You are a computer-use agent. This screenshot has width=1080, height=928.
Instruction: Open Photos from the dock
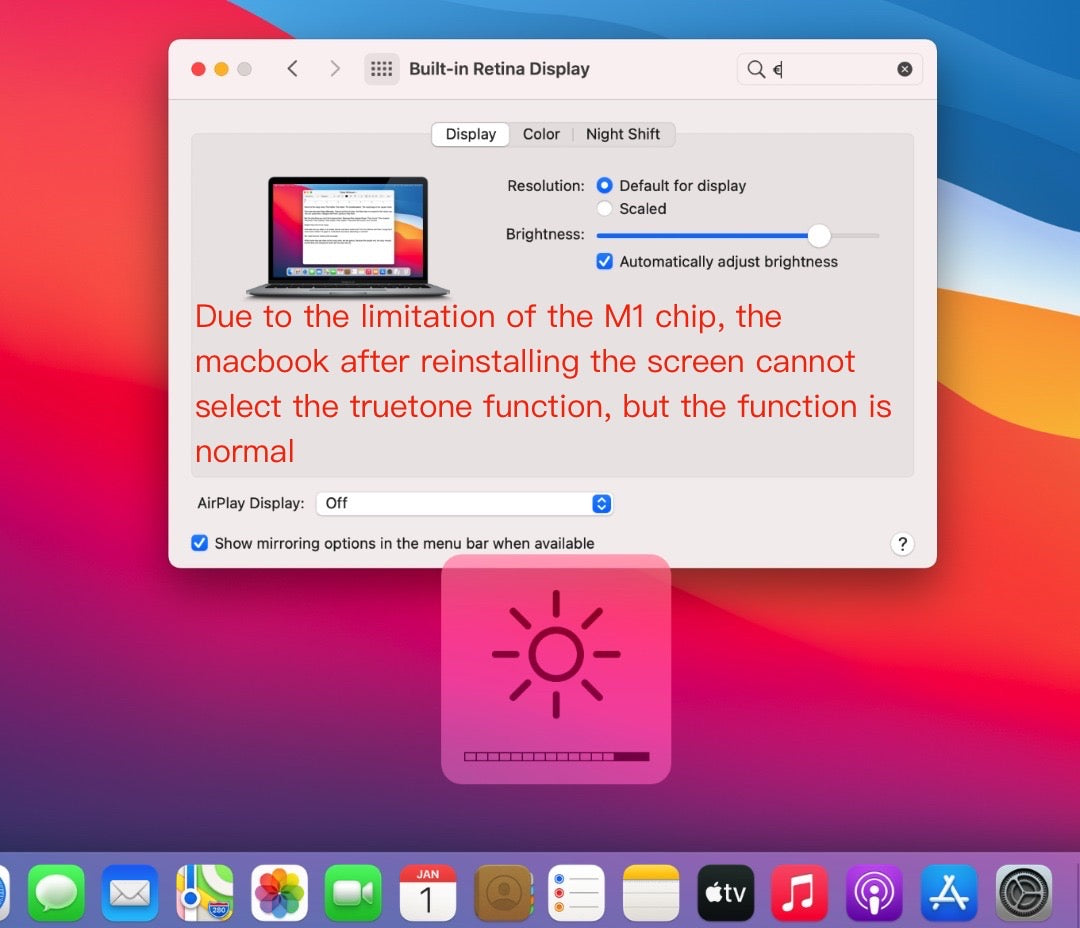click(x=279, y=892)
